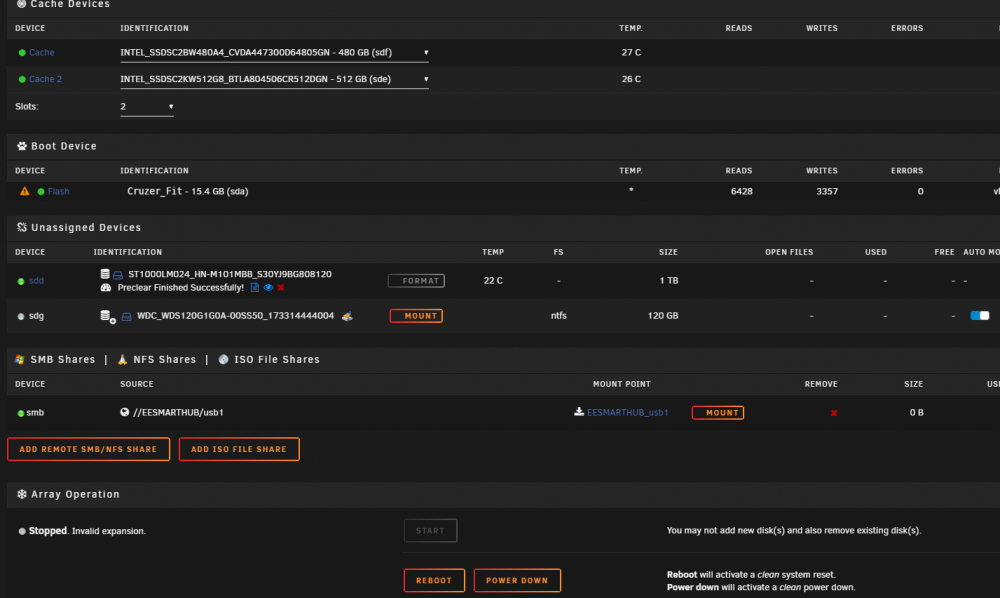1000x598 pixels.
Task: Open the EESMARTHUB_usb1 mount point link
Action: (628, 412)
